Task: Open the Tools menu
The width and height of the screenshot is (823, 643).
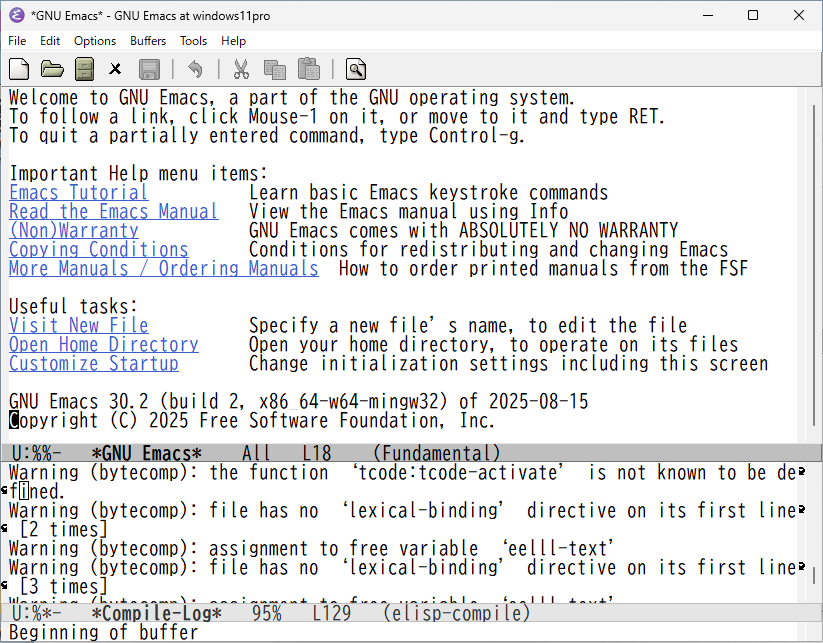Action: 193,41
